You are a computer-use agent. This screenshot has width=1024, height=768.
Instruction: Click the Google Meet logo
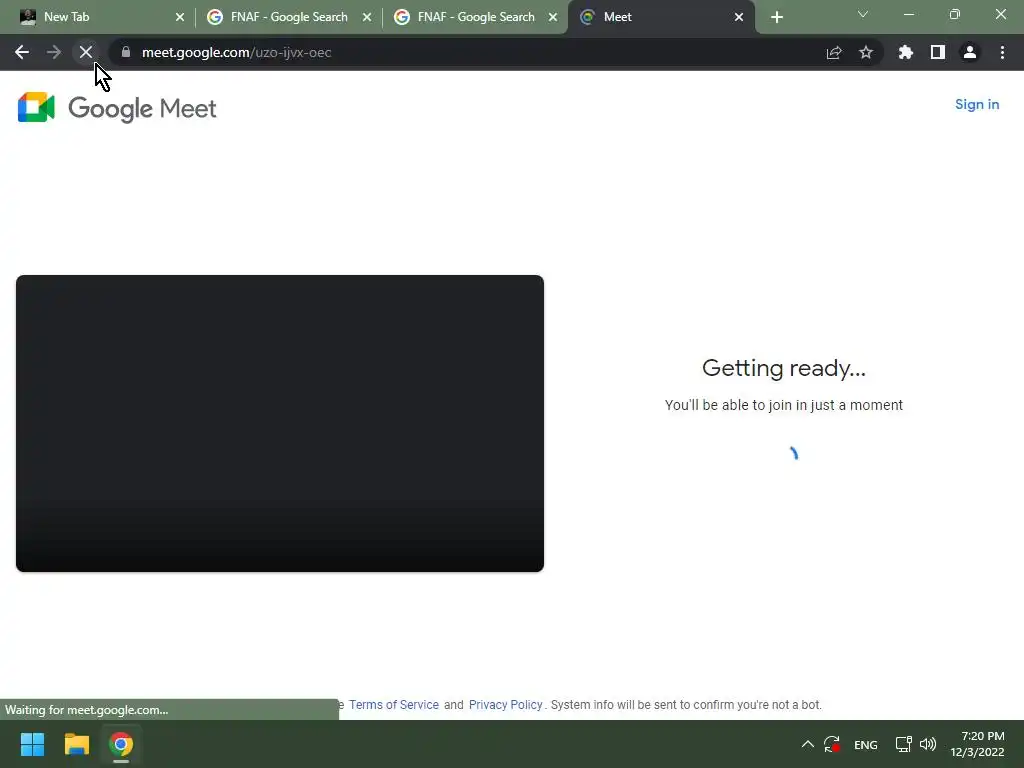point(117,108)
